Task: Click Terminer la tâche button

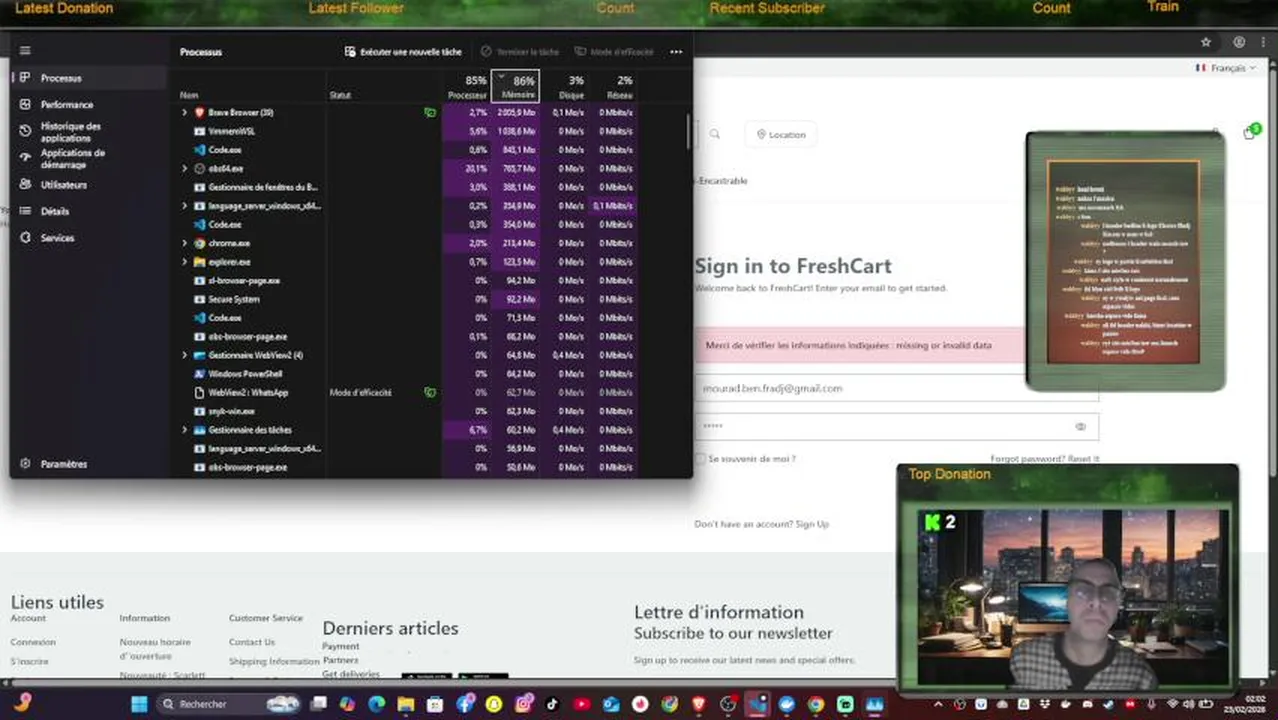Action: 519,52
